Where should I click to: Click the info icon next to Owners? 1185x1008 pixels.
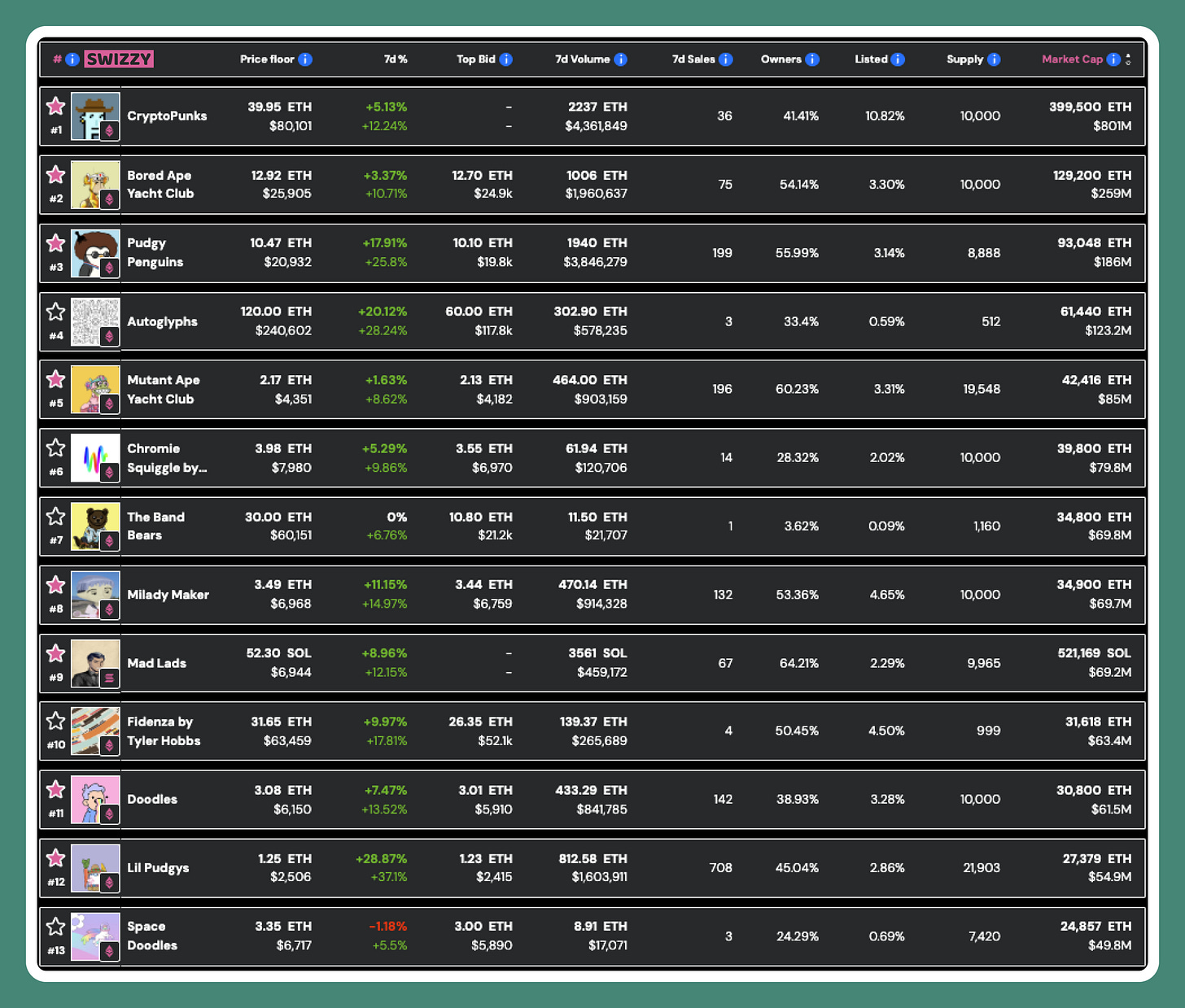tap(812, 59)
